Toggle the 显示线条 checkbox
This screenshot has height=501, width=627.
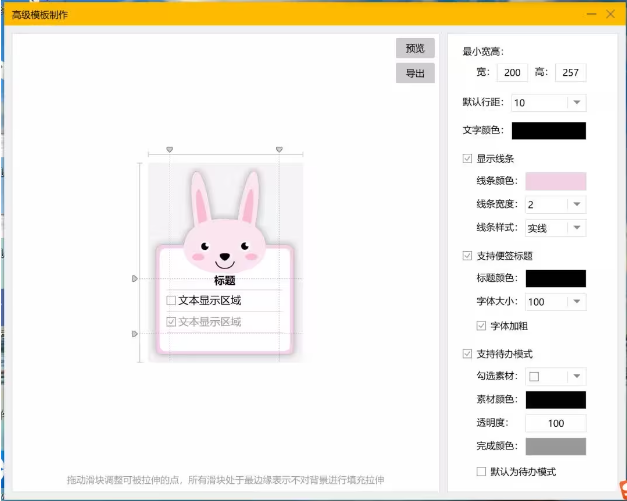468,159
